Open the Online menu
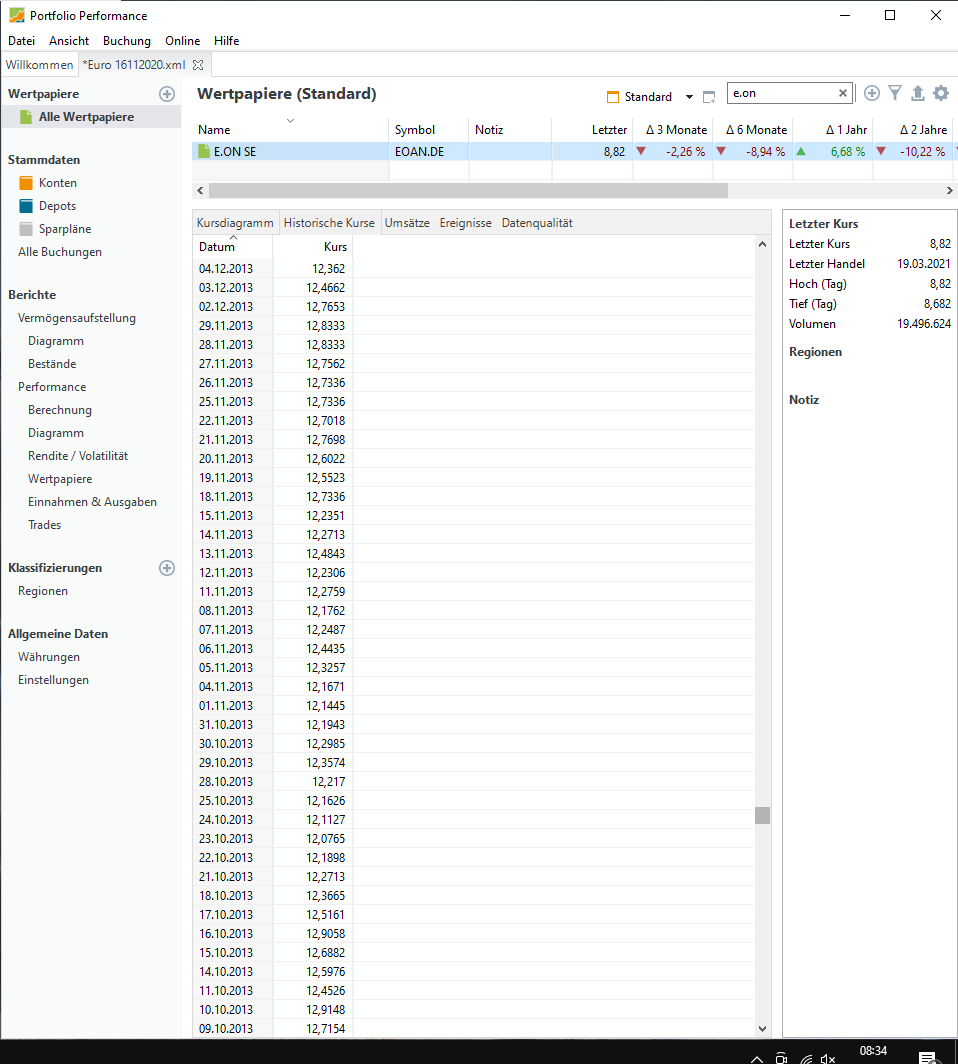The width and height of the screenshot is (958, 1064). click(x=183, y=41)
